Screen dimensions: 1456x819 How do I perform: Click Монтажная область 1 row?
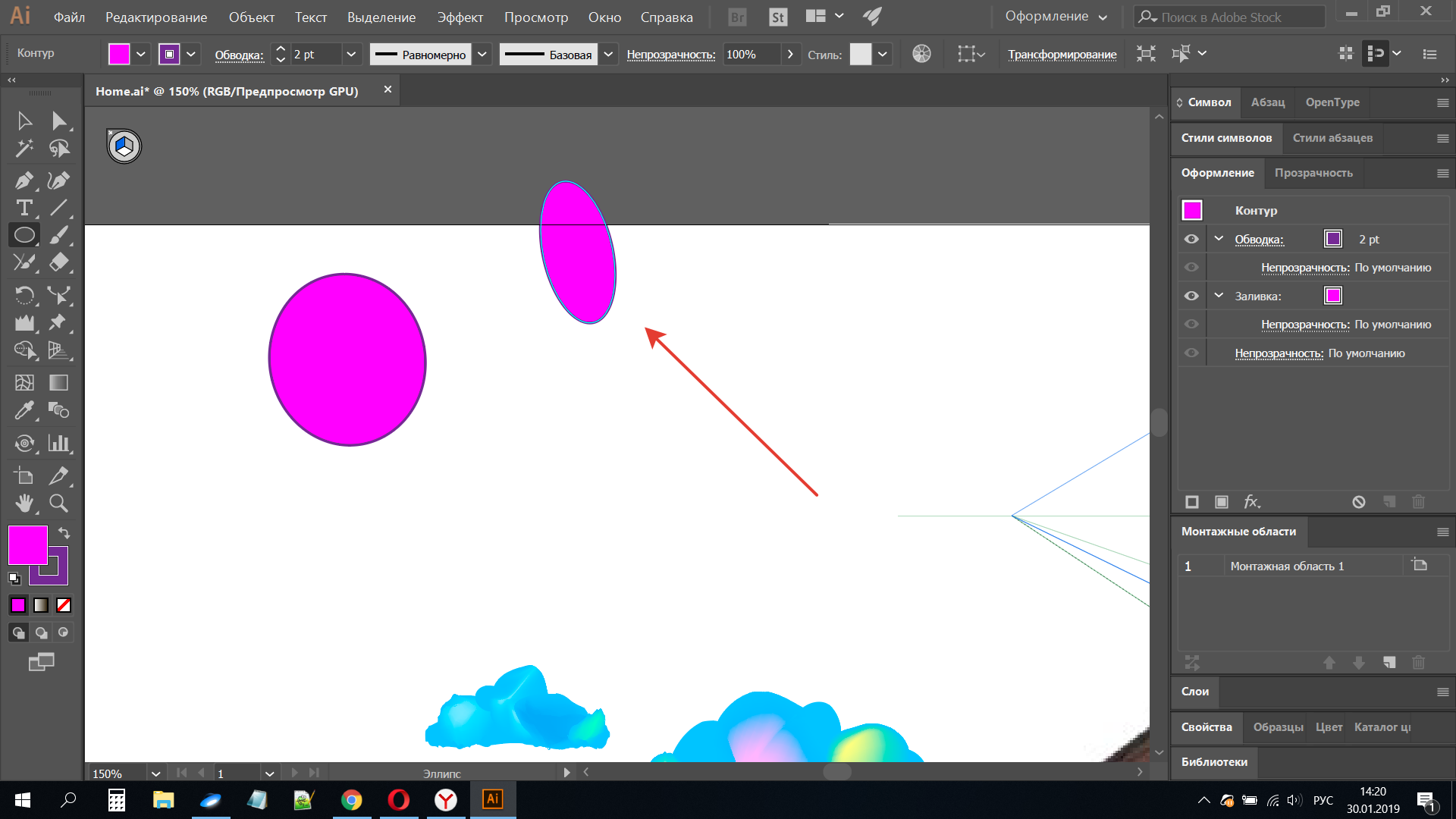[x=1313, y=566]
